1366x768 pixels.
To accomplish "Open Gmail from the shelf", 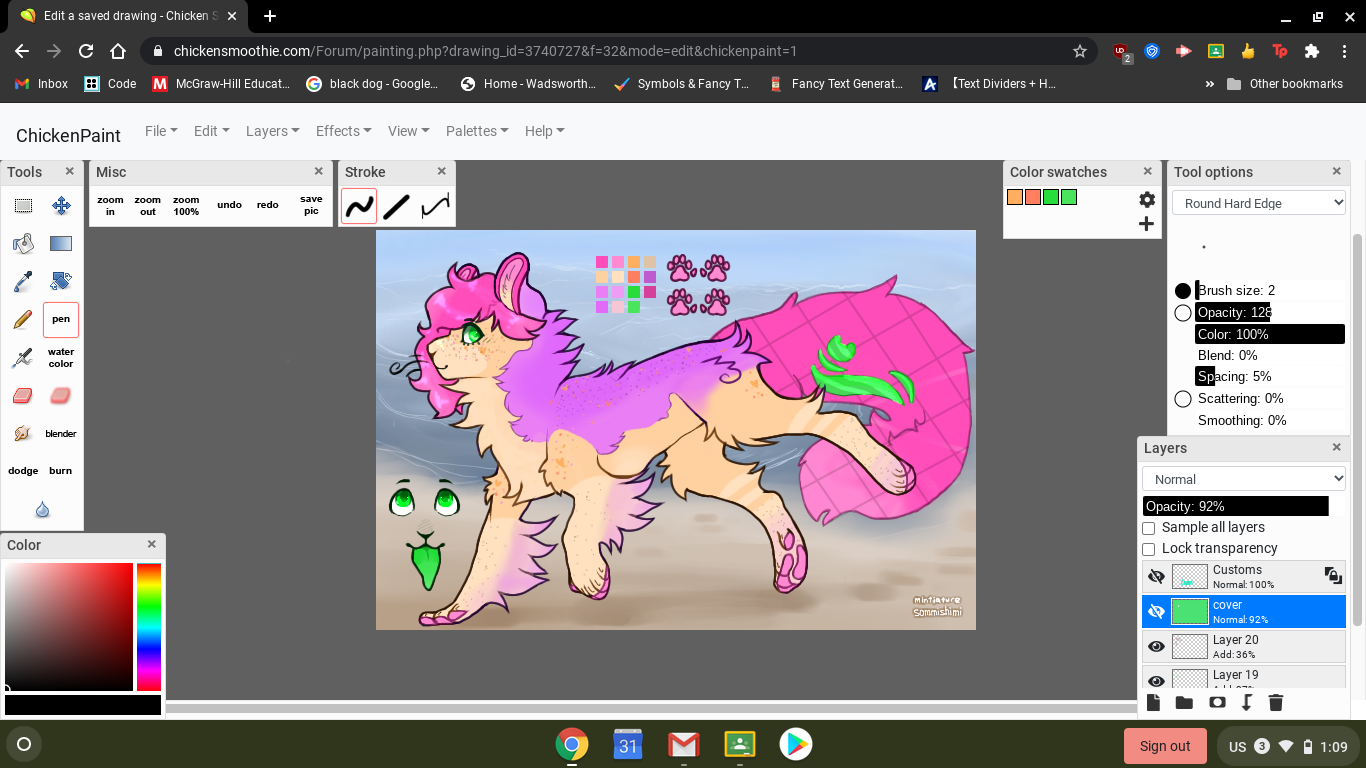I will (x=684, y=744).
